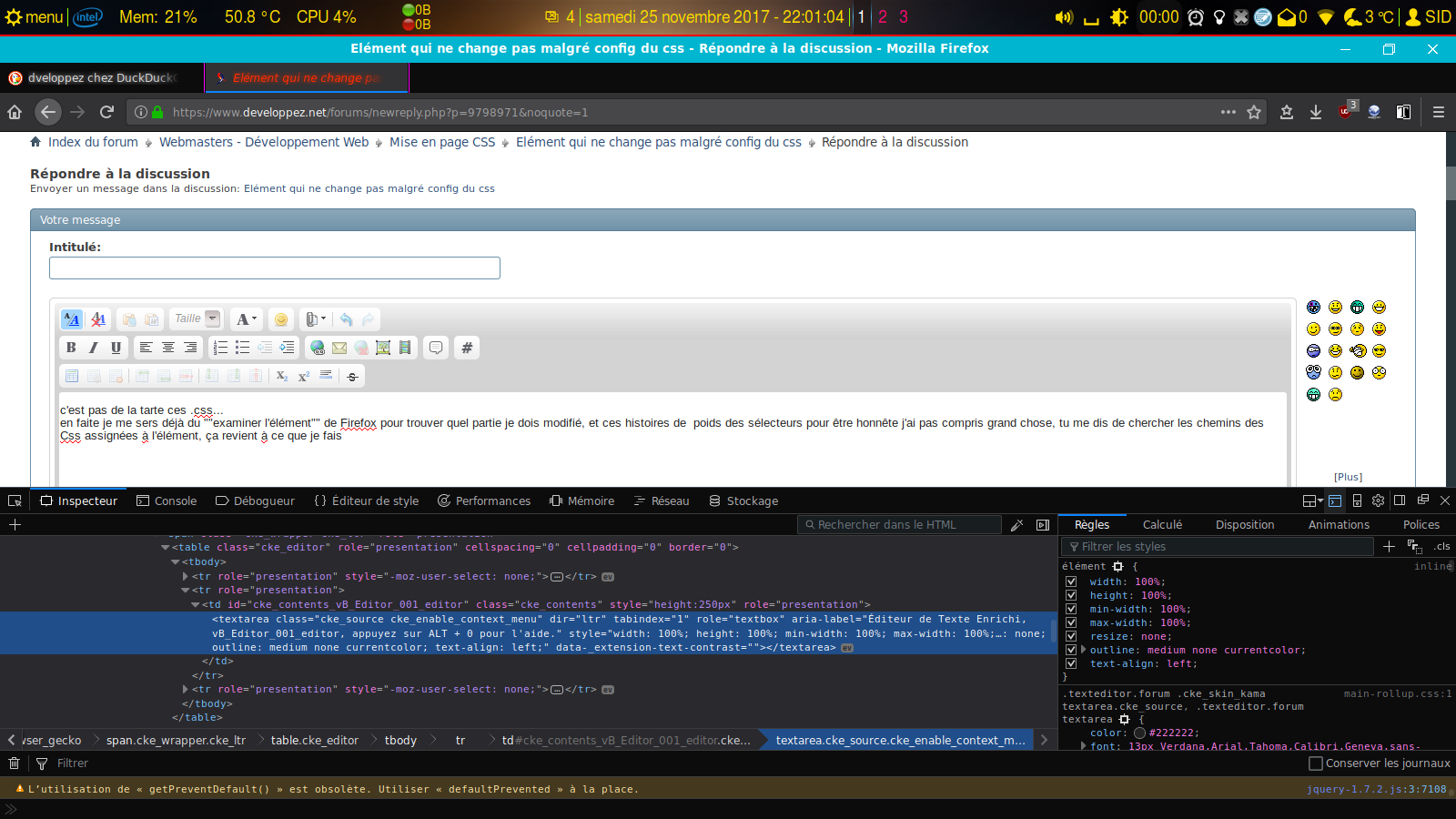Image resolution: width=1456 pixels, height=819 pixels.
Task: Click the underline button in the editor
Action: pyautogui.click(x=116, y=348)
